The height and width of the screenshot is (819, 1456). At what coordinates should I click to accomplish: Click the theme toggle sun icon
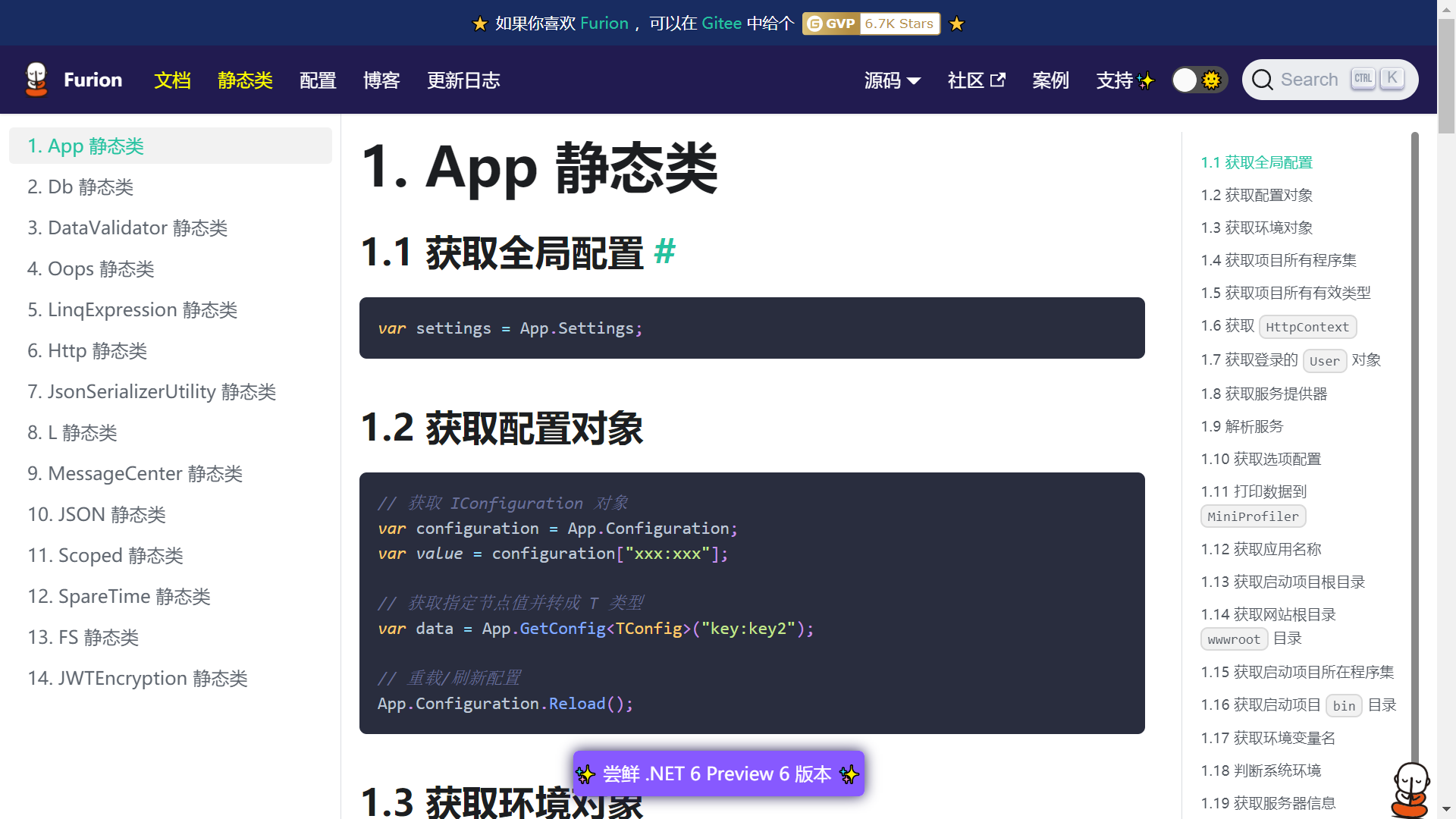(x=1212, y=80)
